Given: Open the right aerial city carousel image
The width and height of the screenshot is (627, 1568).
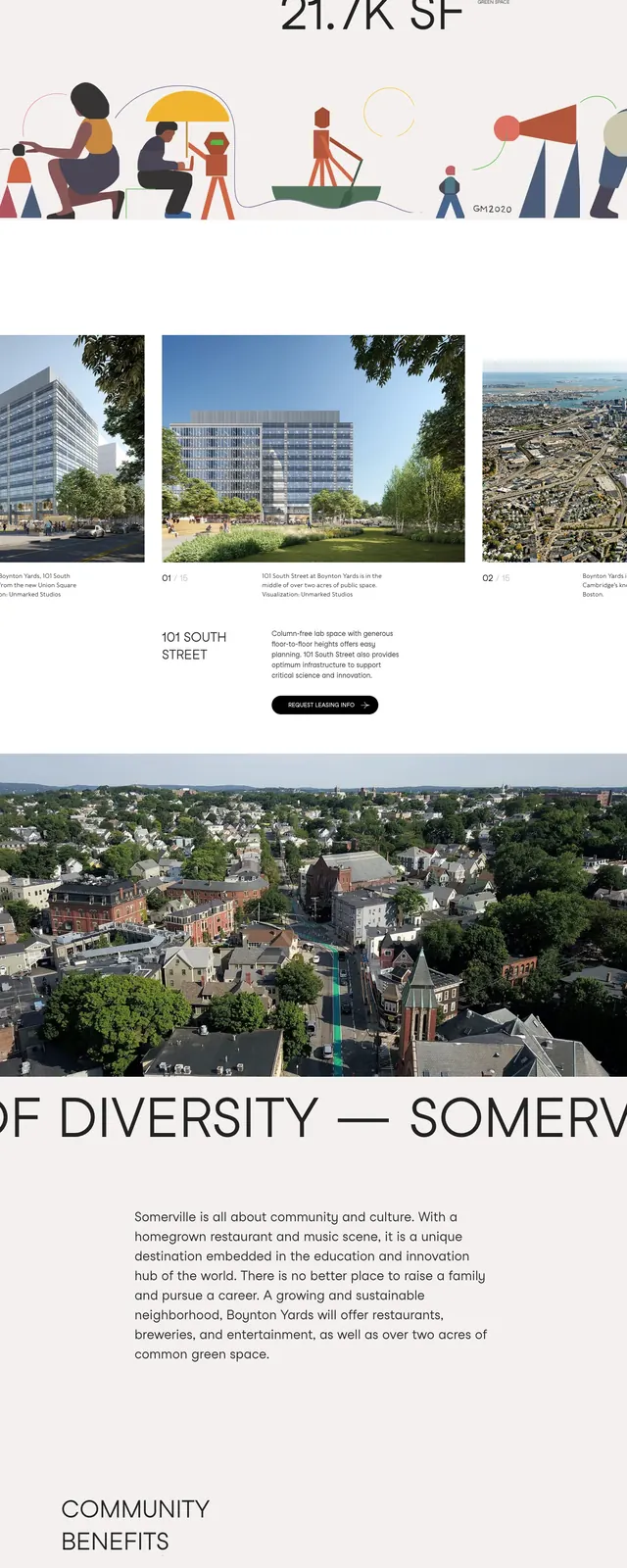Looking at the screenshot, I should click(x=555, y=461).
